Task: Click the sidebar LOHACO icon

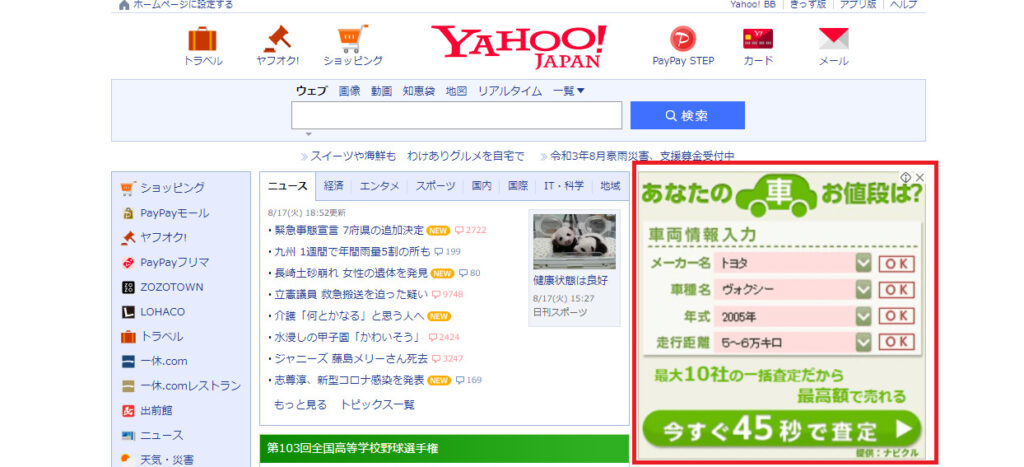Action: point(128,312)
